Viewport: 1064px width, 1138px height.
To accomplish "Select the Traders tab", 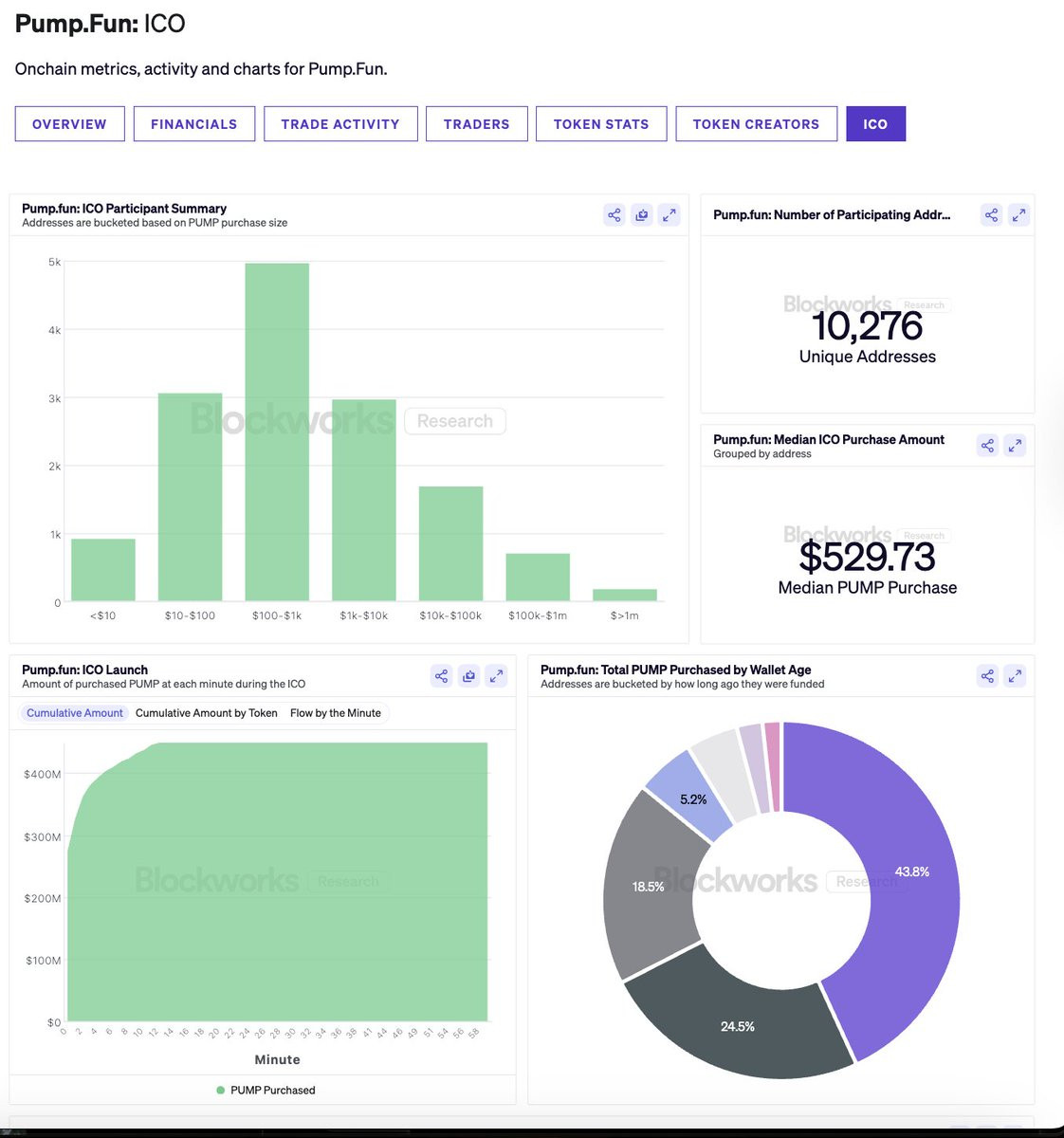I will point(476,124).
